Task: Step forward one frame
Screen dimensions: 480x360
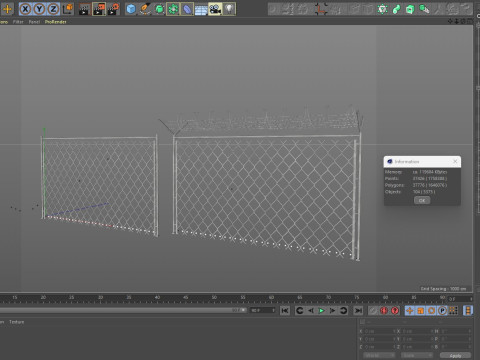Action: pos(332,311)
